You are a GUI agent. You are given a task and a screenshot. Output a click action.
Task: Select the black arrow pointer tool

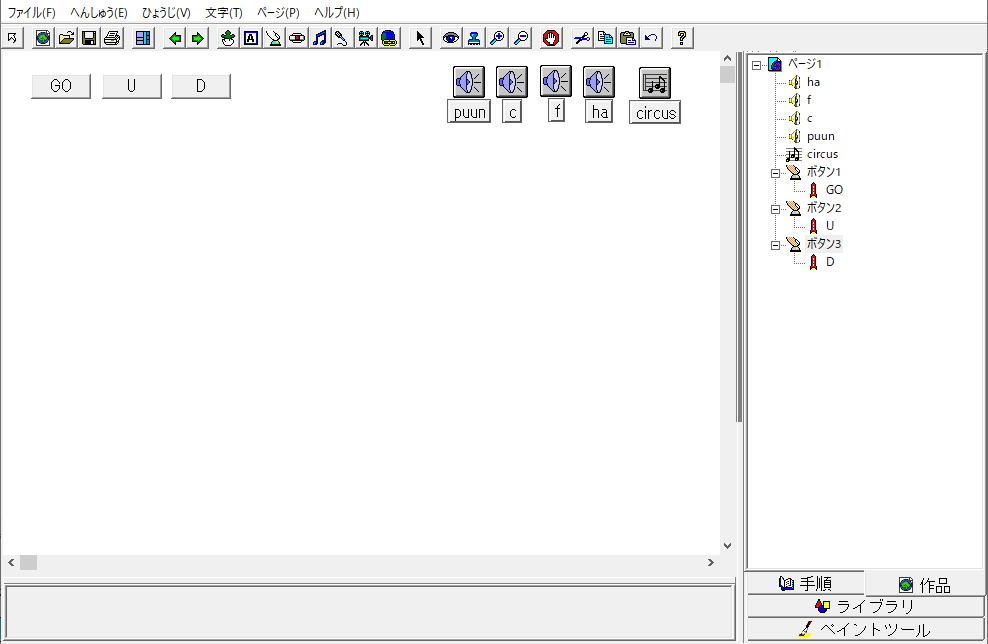click(x=420, y=38)
